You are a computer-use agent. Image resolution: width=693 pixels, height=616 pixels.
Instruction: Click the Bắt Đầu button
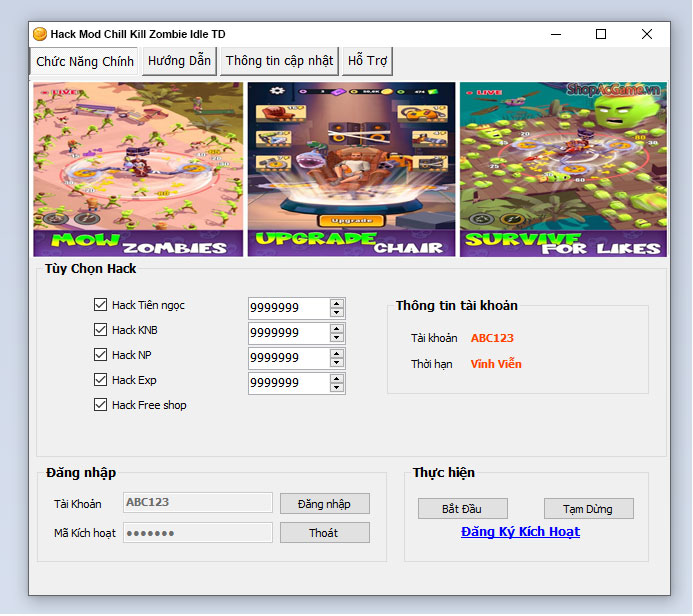click(462, 509)
